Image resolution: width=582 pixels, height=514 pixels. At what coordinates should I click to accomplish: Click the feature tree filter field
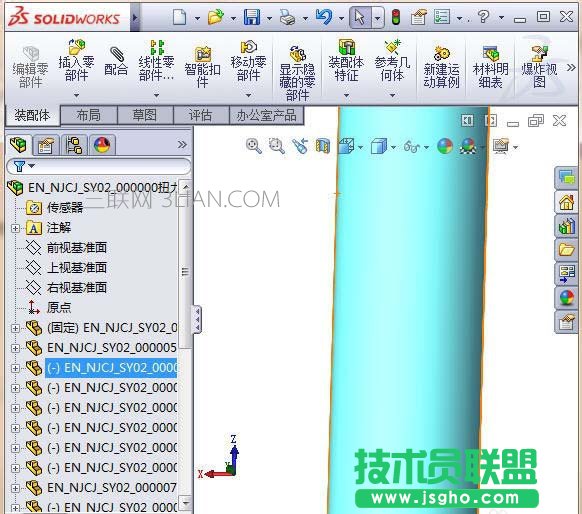[x=99, y=166]
